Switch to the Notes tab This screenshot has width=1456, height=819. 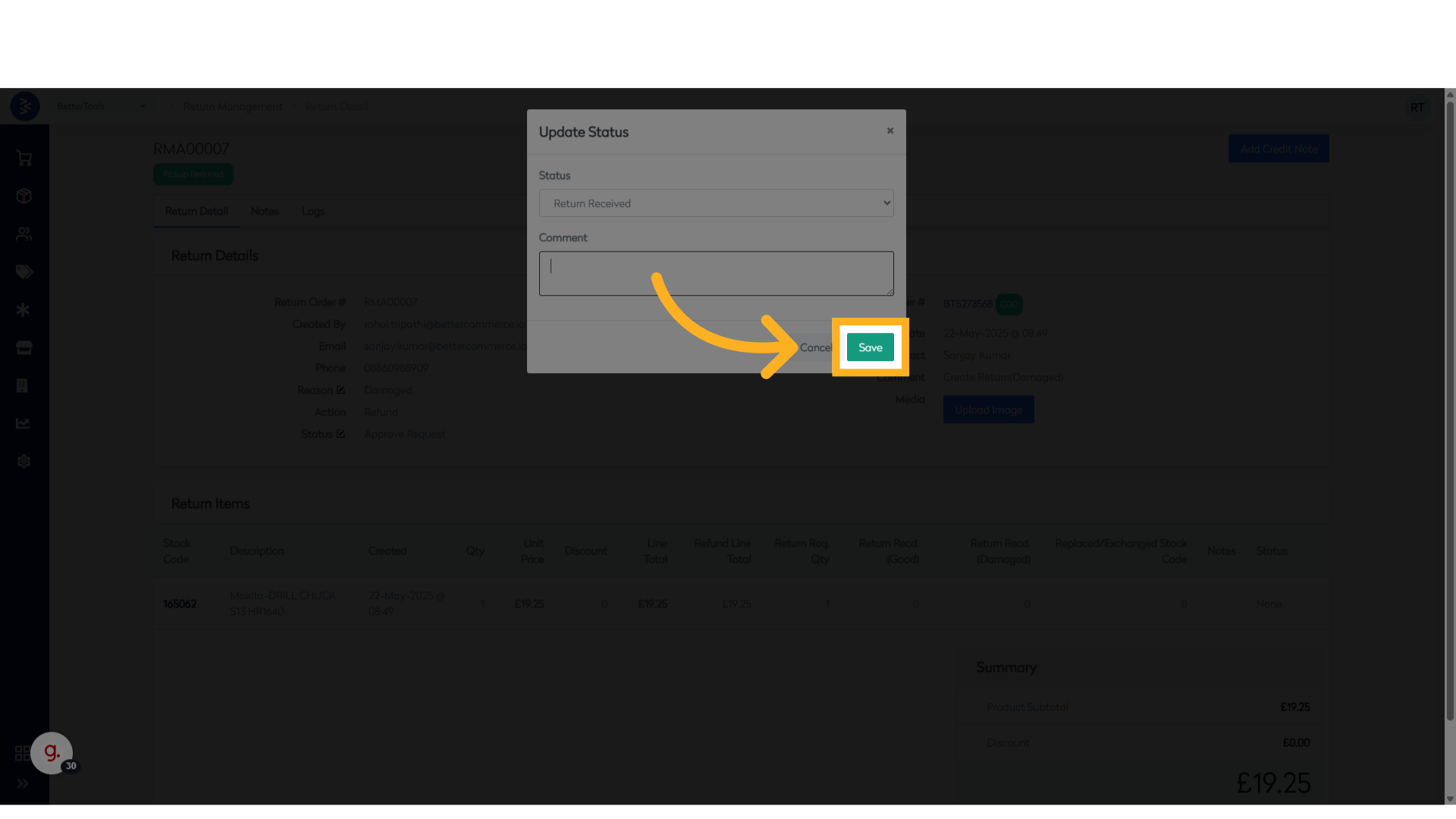(265, 212)
